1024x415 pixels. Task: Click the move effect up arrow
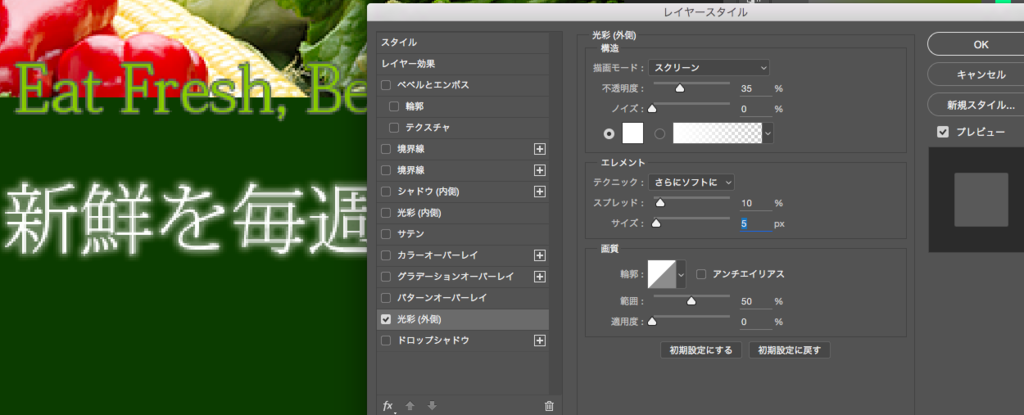click(410, 406)
